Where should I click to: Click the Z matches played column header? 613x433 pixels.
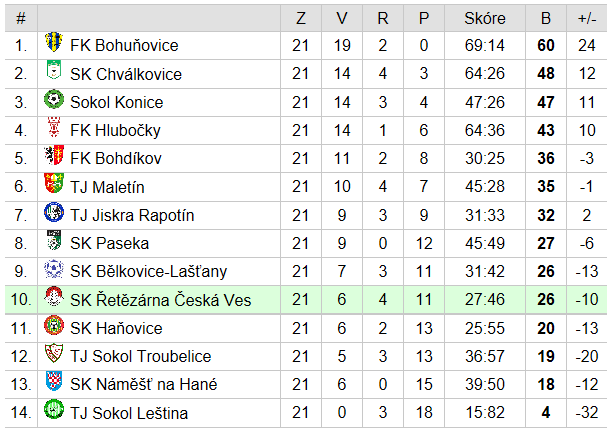pos(301,18)
